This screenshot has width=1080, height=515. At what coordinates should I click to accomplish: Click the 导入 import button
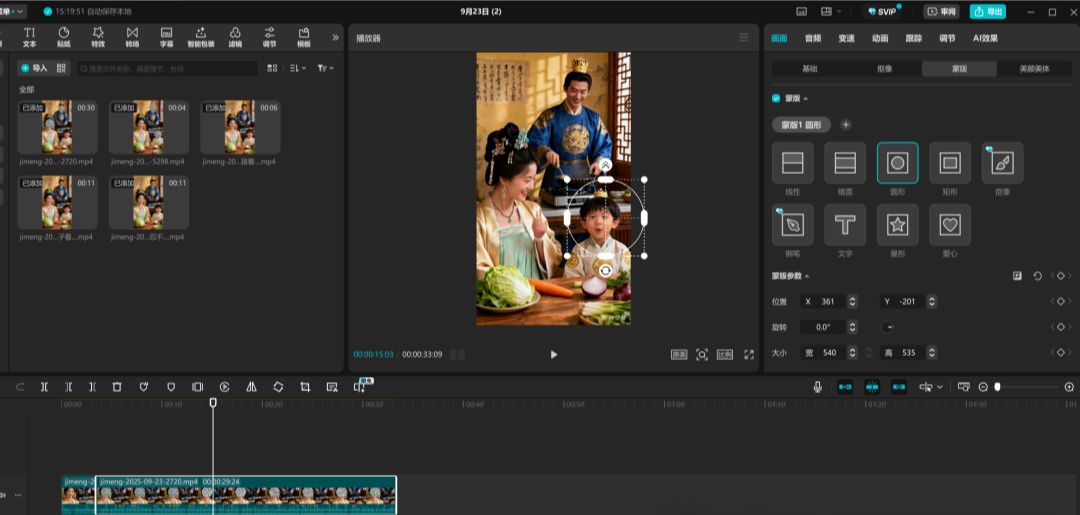click(x=34, y=68)
